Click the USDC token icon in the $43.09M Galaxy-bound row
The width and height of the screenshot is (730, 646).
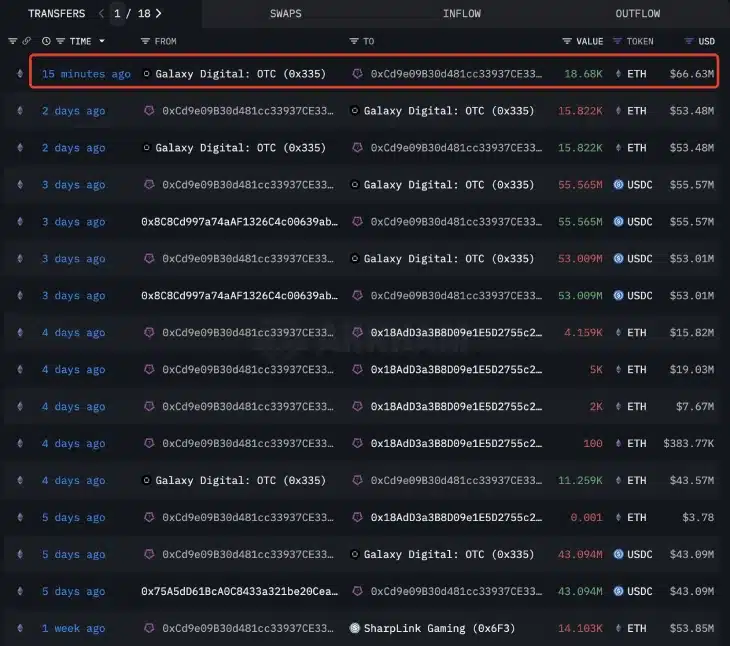[618, 554]
